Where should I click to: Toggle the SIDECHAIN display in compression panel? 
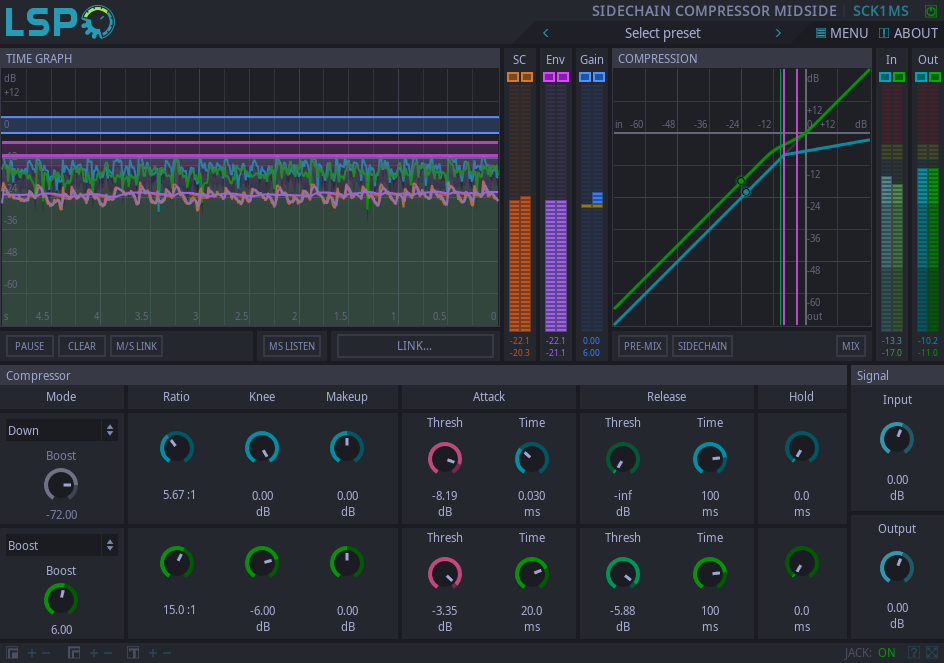pos(702,345)
